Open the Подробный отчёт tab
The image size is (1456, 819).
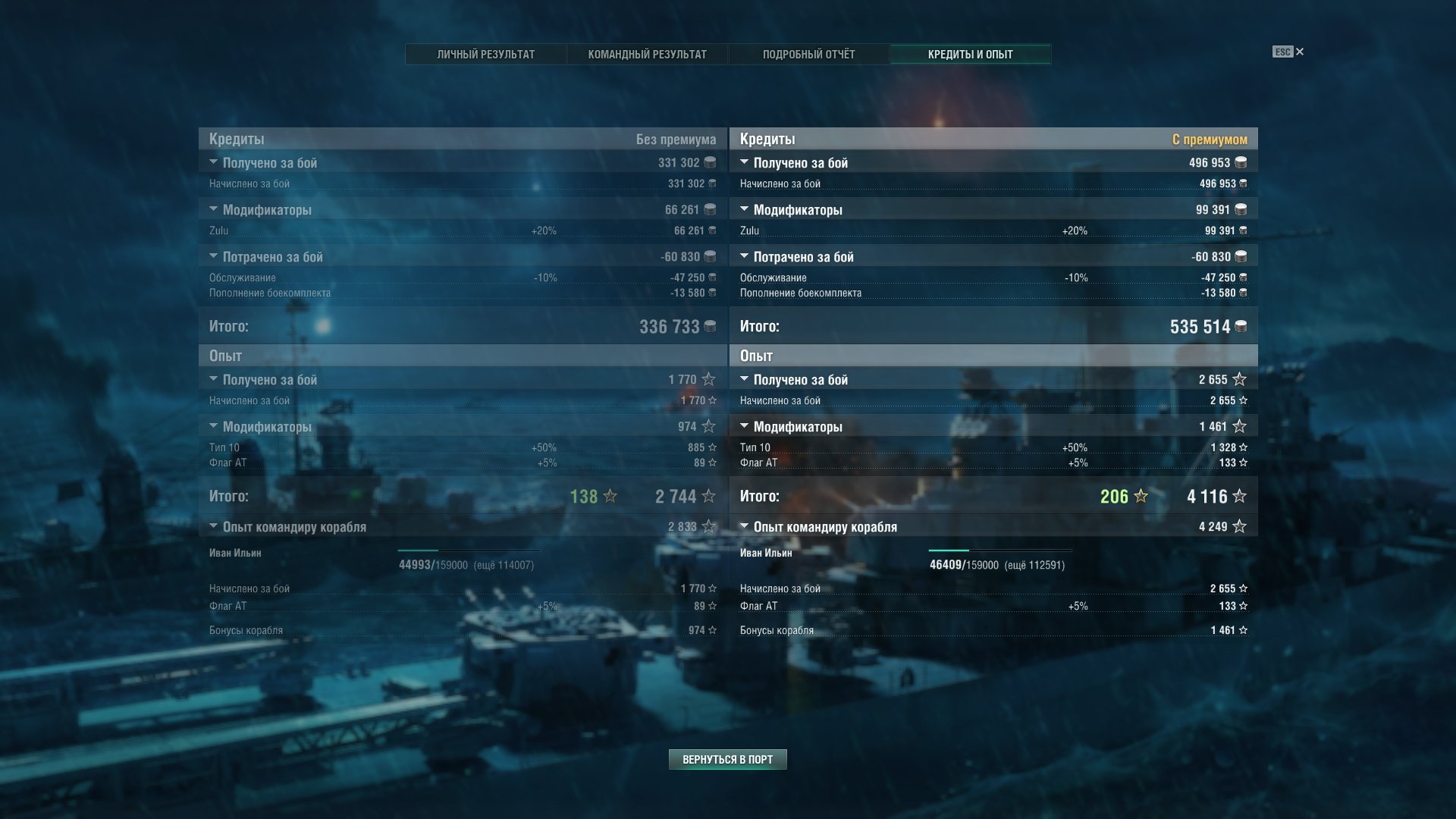point(809,55)
